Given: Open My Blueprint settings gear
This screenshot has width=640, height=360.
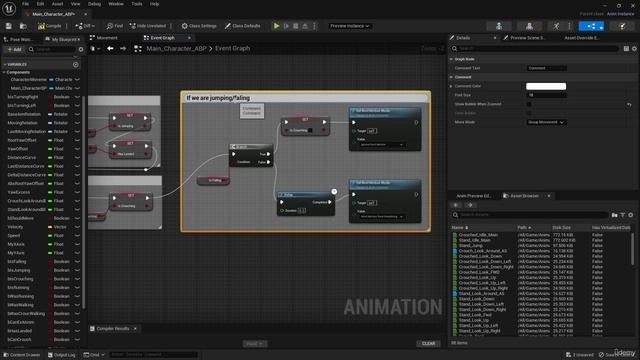Looking at the screenshot, I should (x=81, y=49).
